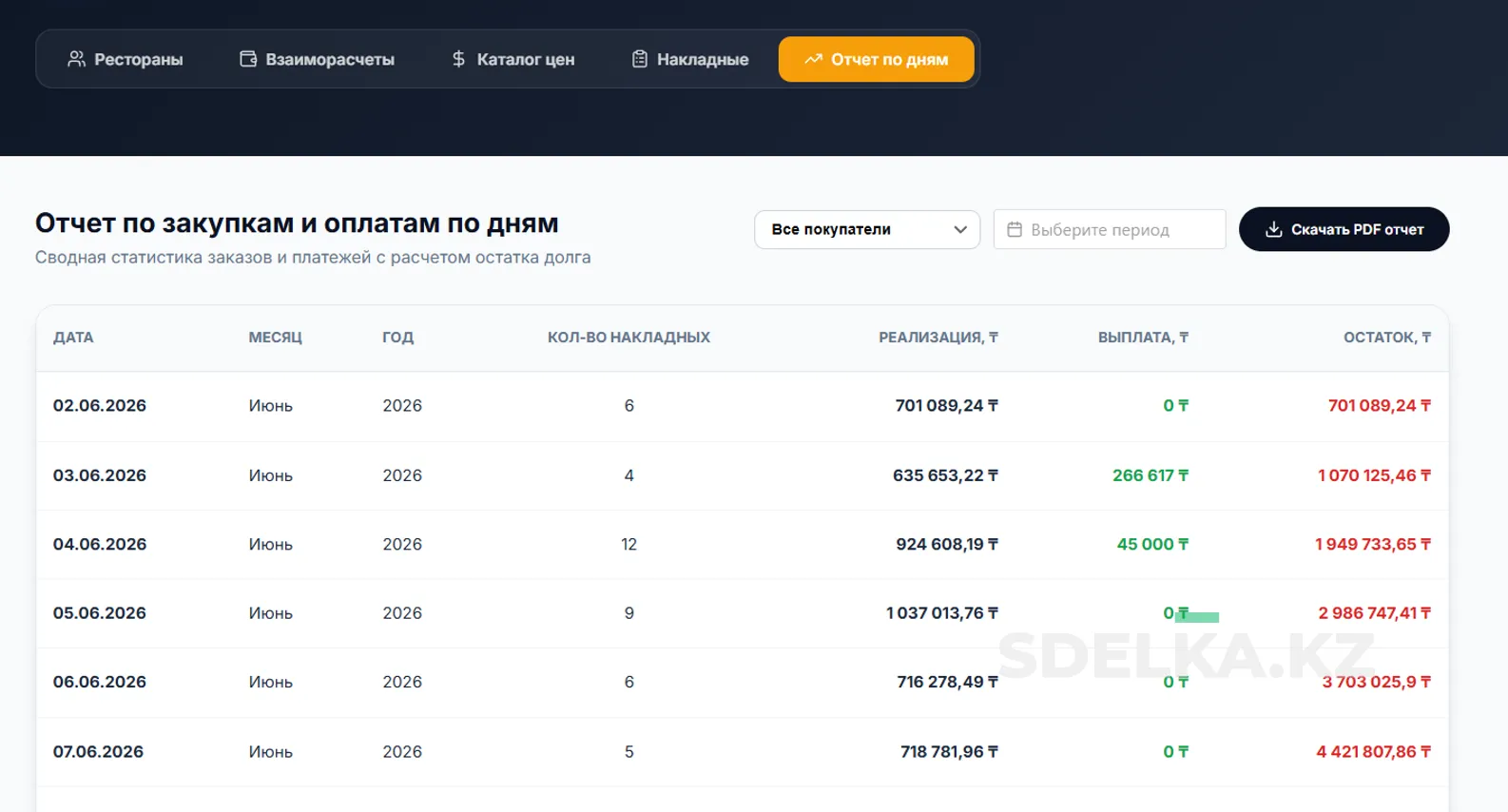Select the date 07.06.2026
Screen dimensions: 1508x812
98,752
